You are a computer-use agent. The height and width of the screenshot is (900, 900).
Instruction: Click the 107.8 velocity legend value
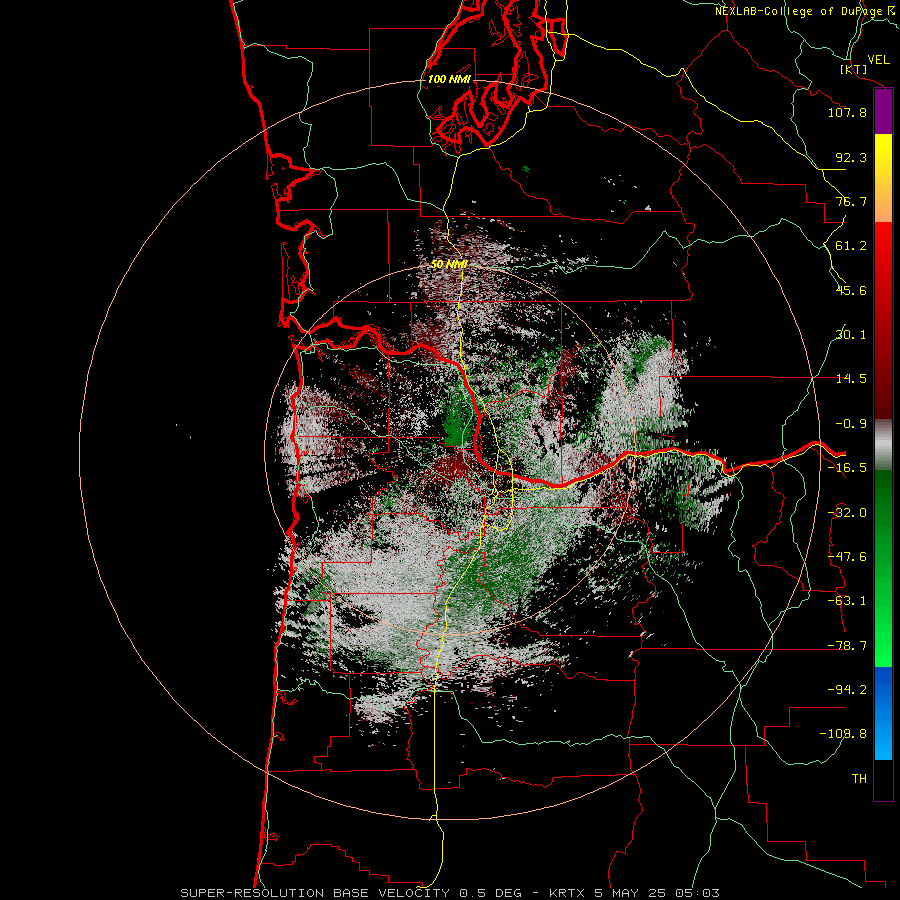point(847,112)
